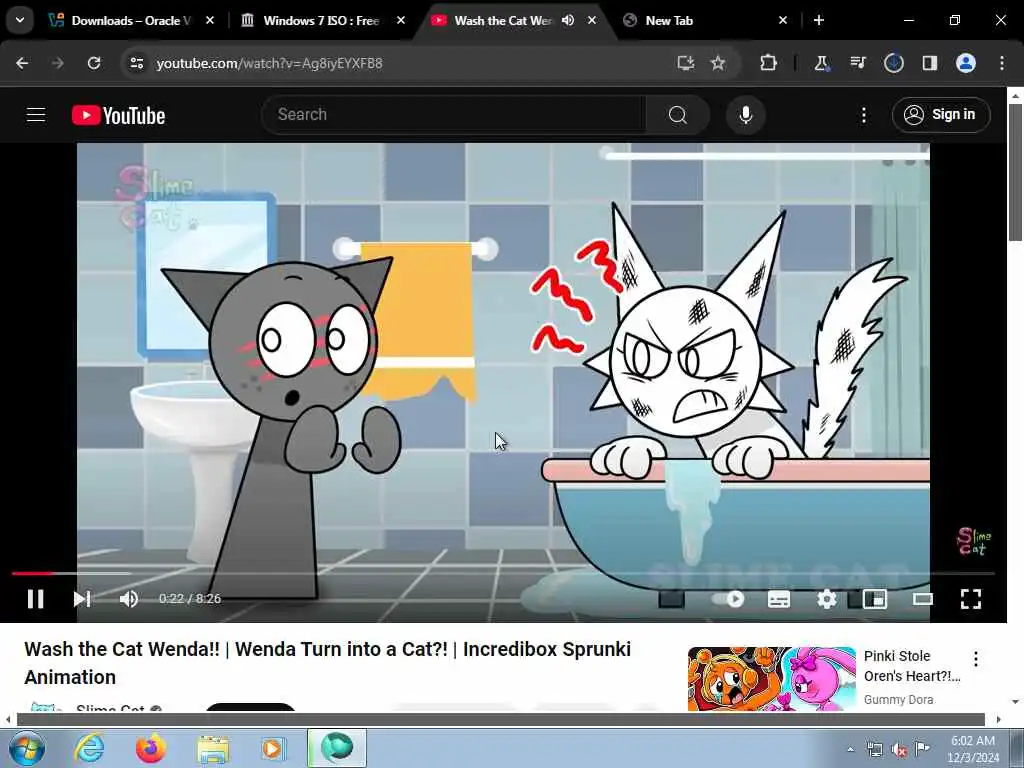Reload the current page

point(94,63)
